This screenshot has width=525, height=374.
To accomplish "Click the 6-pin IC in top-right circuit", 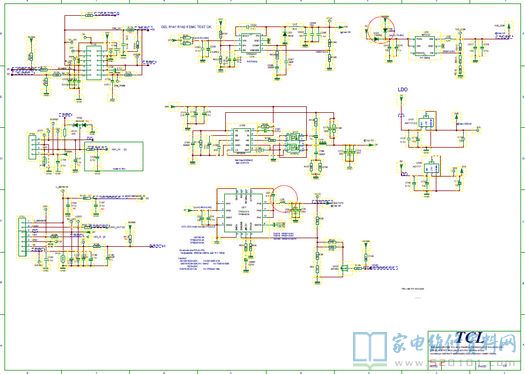I will 425,45.
